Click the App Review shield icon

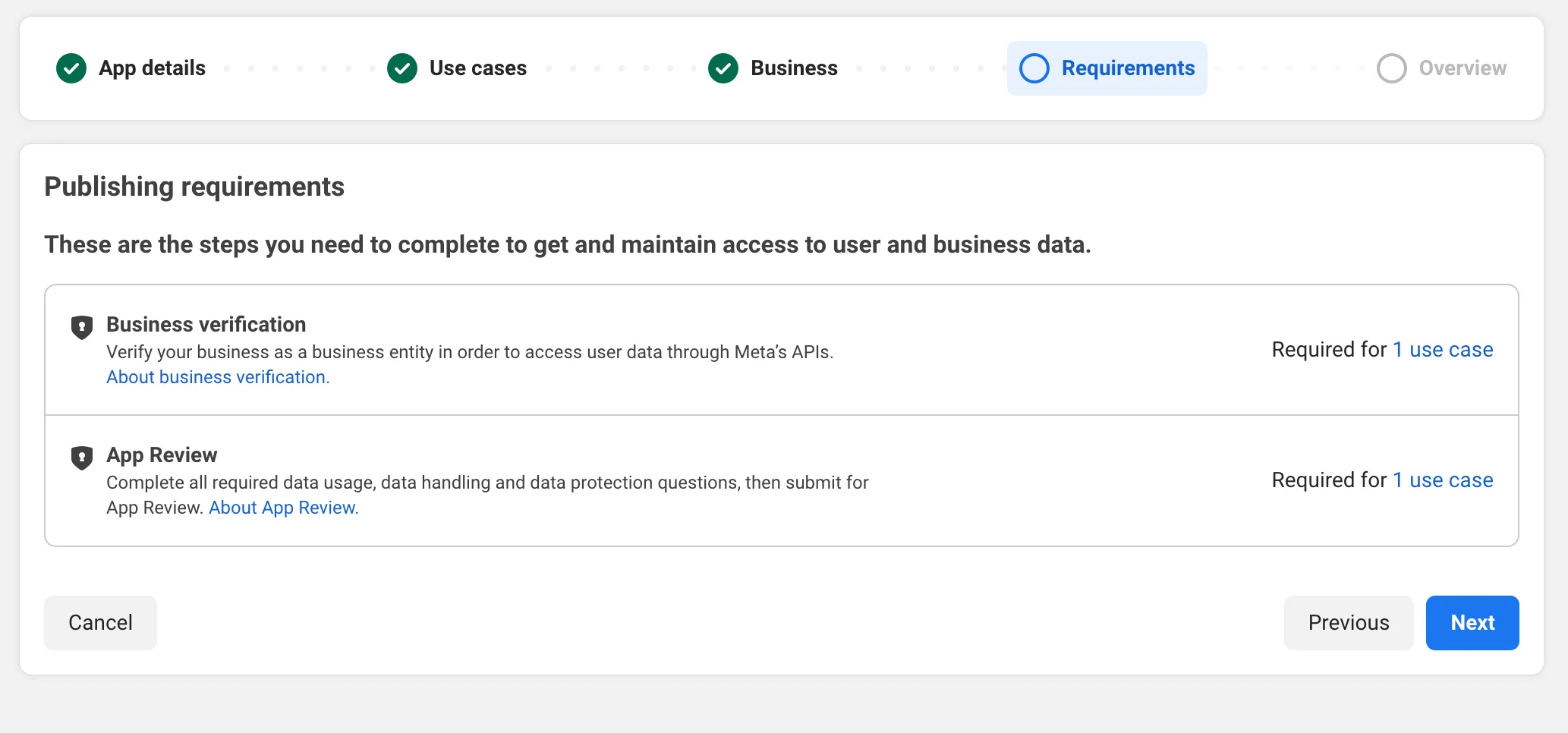pos(82,458)
